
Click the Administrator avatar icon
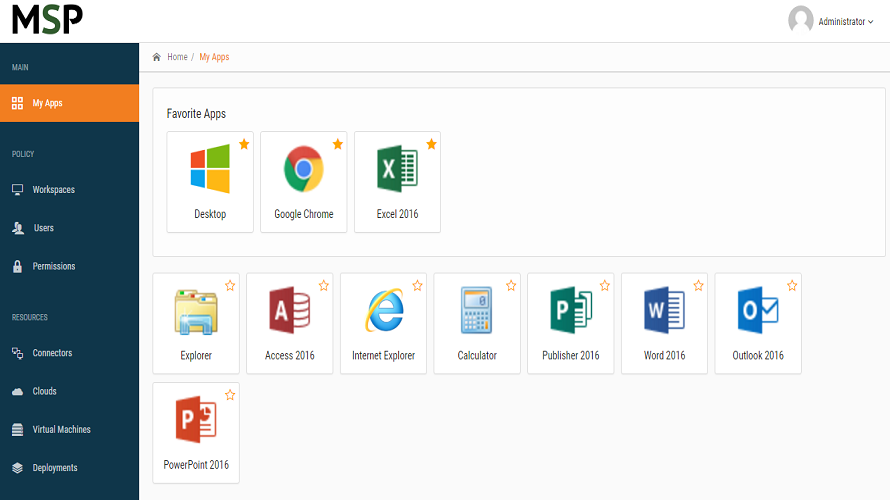tap(800, 20)
